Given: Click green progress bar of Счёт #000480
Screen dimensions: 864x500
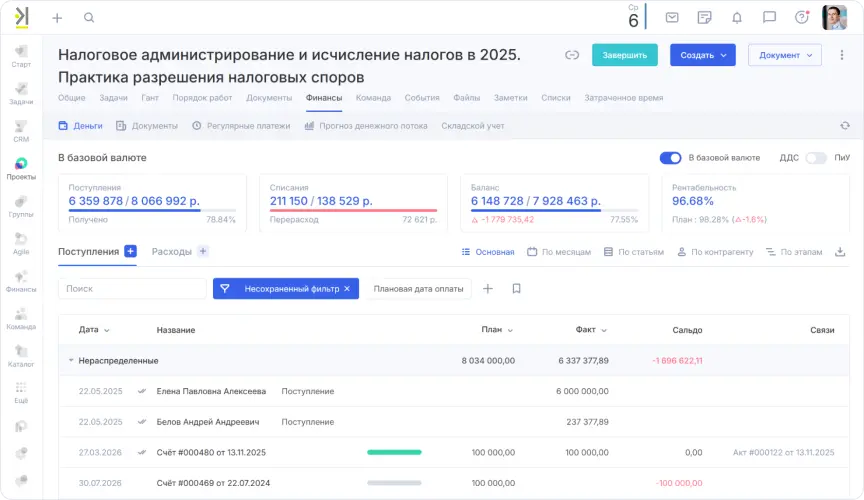Looking at the screenshot, I should [x=394, y=453].
